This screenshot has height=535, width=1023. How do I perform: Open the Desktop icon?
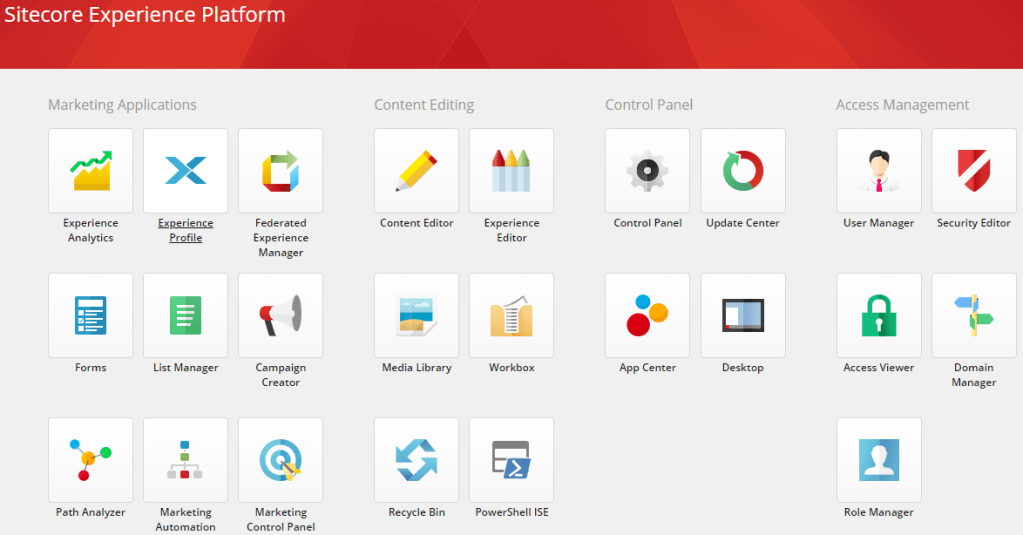743,315
